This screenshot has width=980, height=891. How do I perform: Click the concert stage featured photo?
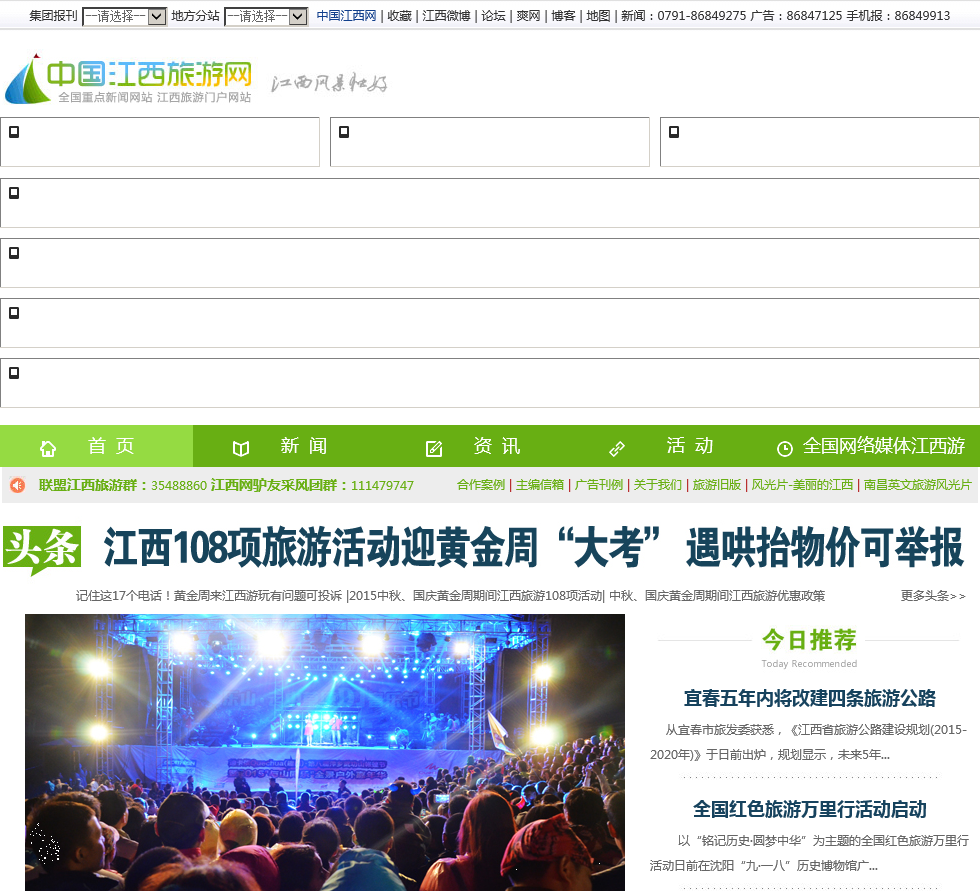click(x=325, y=752)
